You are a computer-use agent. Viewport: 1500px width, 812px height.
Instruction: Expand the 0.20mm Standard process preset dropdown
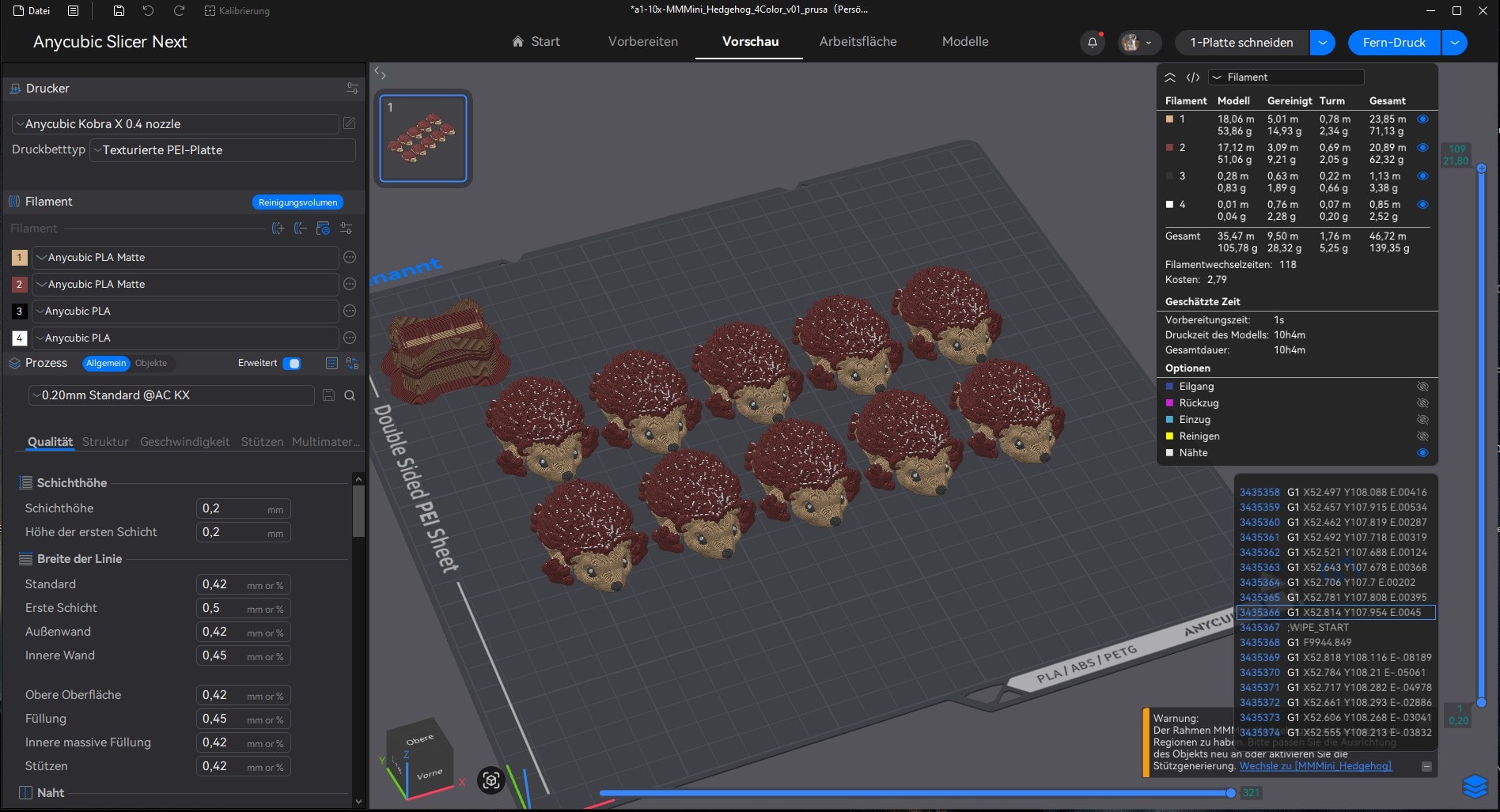[x=172, y=395]
